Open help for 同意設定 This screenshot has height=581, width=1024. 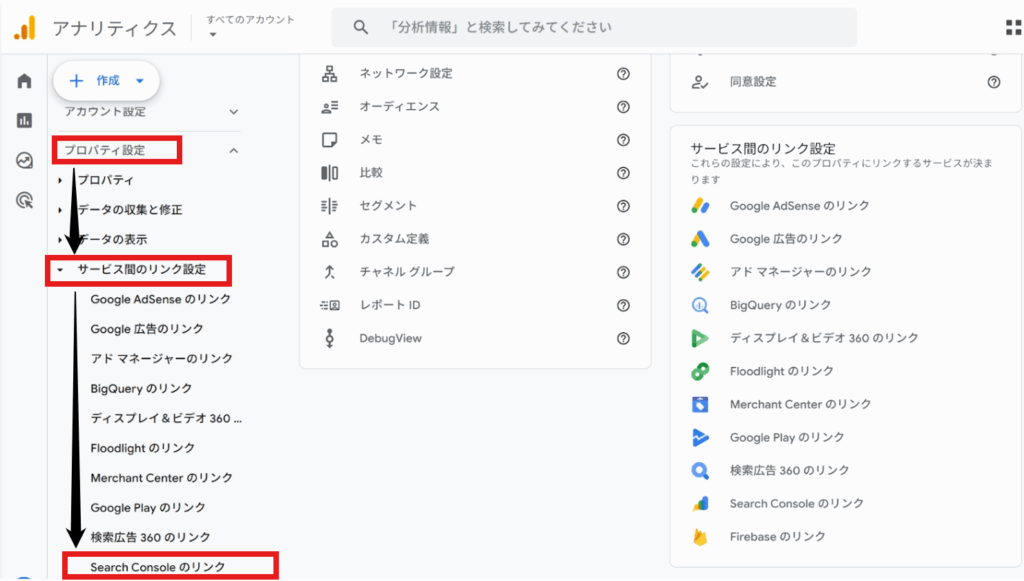994,82
